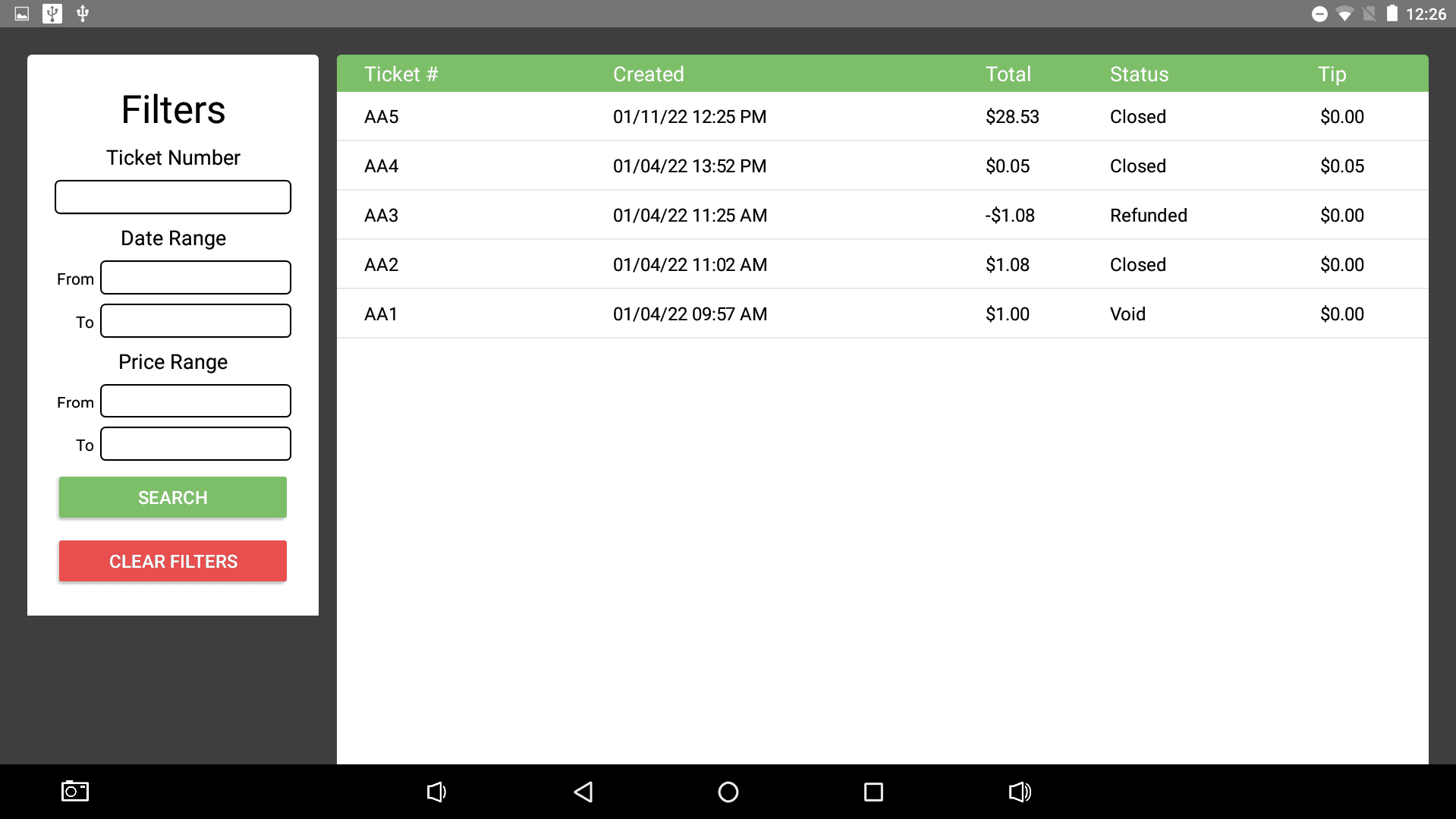
Task: Open recent apps square icon
Action: tap(873, 792)
